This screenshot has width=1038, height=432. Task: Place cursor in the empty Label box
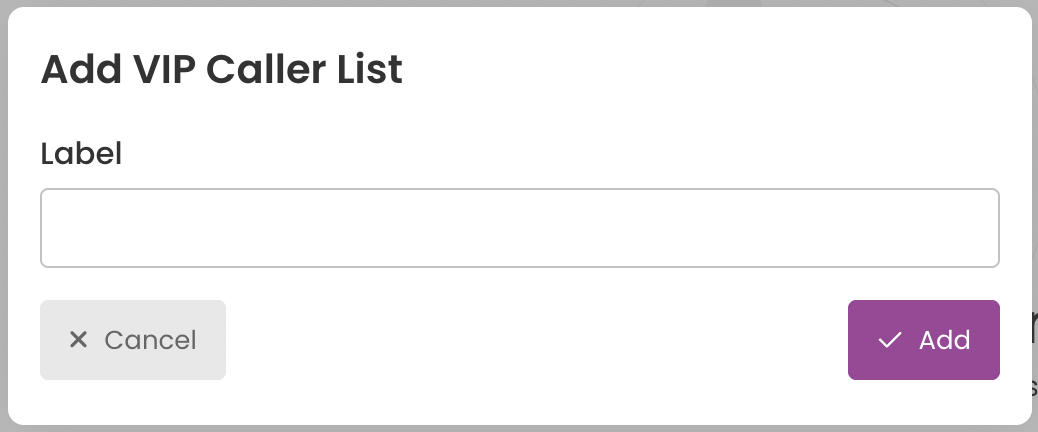[520, 228]
